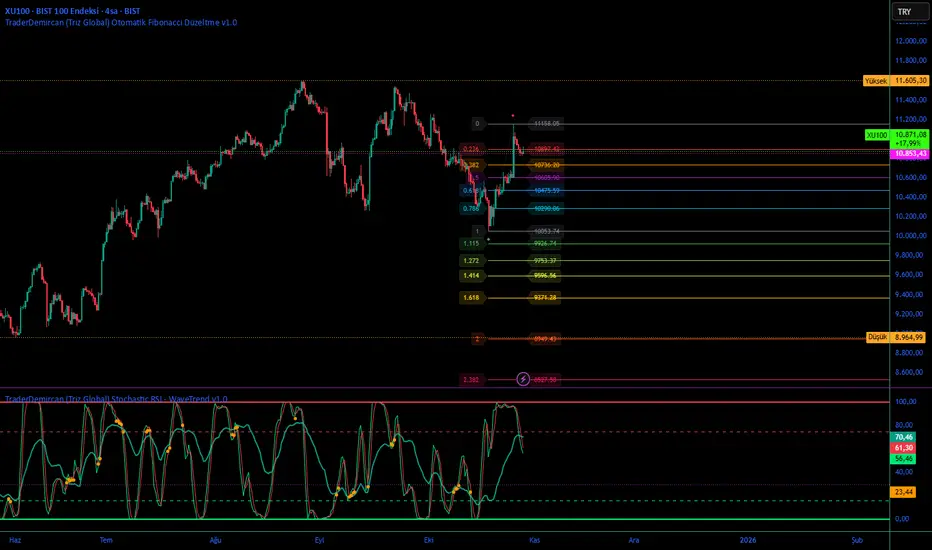Click the red 61,30 indicator value
Screen dimensions: 932x550
[x=903, y=448]
